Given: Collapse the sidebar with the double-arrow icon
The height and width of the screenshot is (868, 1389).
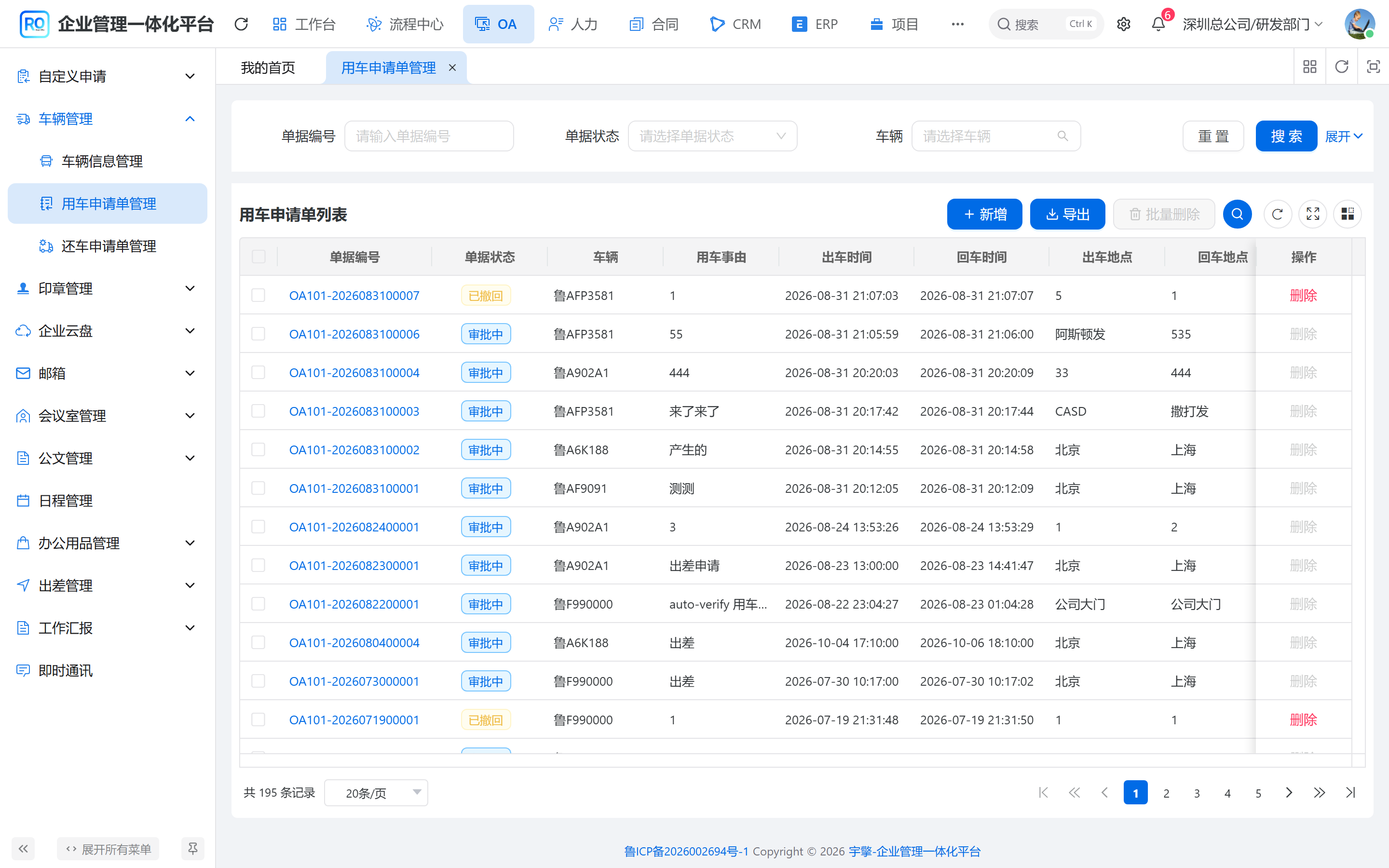Looking at the screenshot, I should (23, 849).
